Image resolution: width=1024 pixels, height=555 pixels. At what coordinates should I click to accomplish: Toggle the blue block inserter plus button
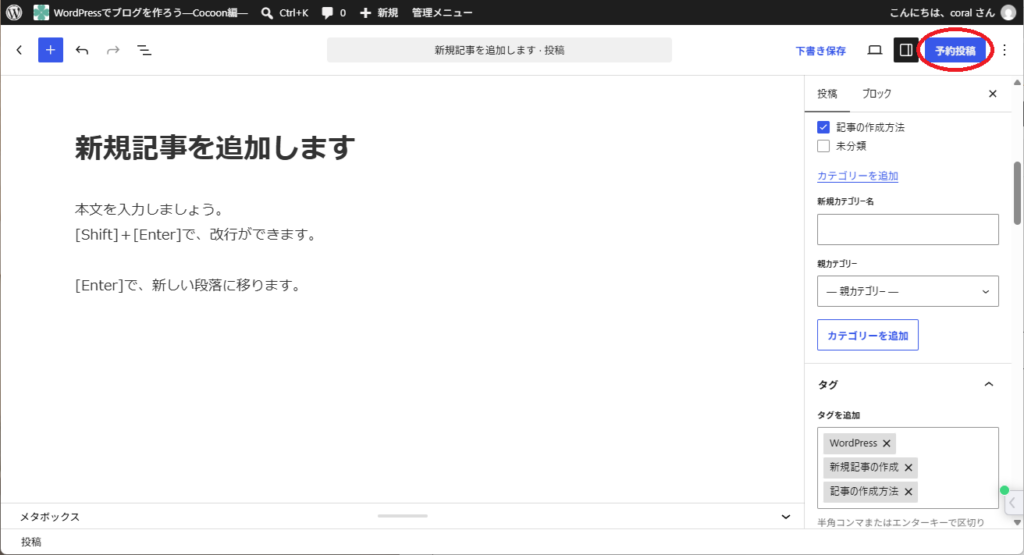point(50,50)
